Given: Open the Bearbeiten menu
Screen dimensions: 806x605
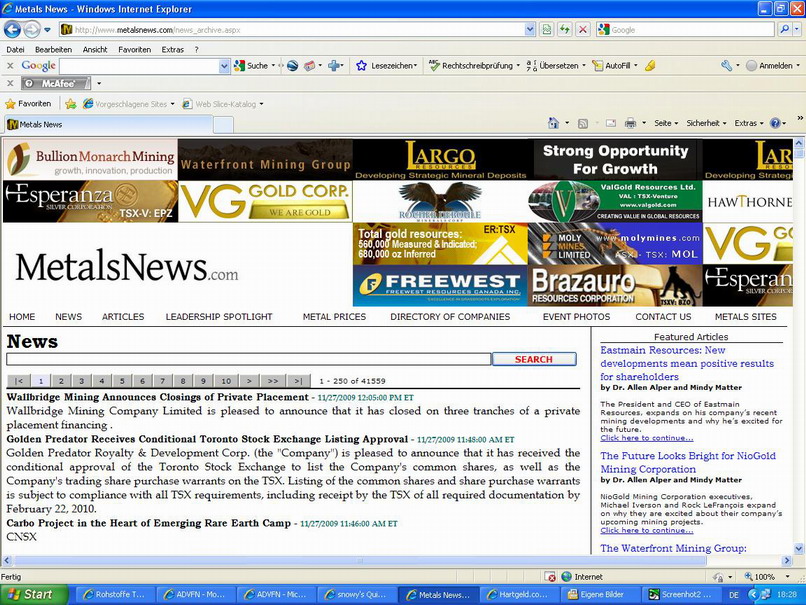Looking at the screenshot, I should click(53, 49).
